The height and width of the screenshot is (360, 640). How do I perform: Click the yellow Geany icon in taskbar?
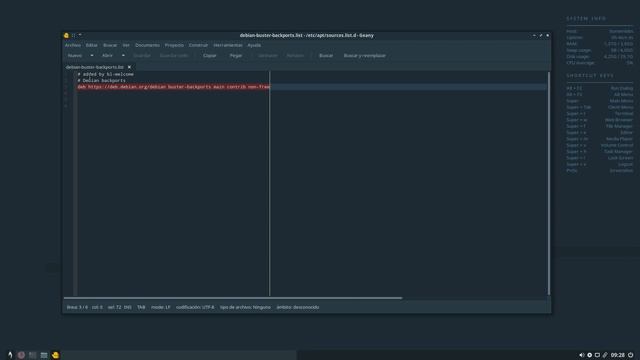(x=56, y=355)
